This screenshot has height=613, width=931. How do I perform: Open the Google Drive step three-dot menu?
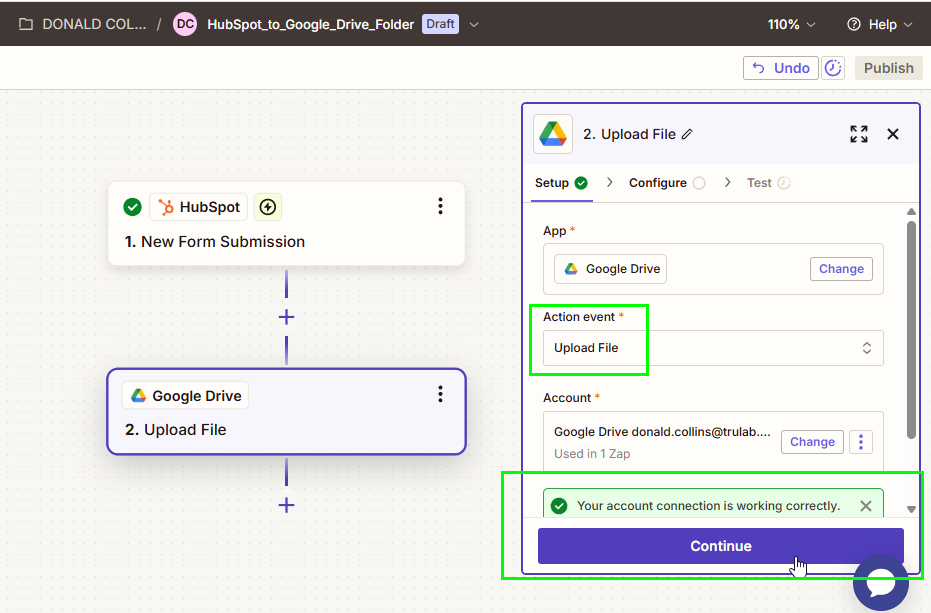point(440,394)
